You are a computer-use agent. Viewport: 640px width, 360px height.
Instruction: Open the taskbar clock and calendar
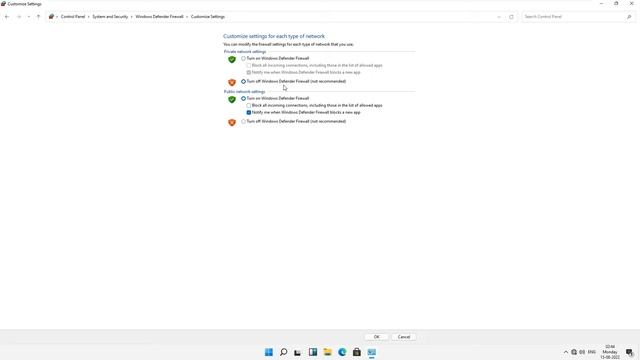tap(610, 352)
